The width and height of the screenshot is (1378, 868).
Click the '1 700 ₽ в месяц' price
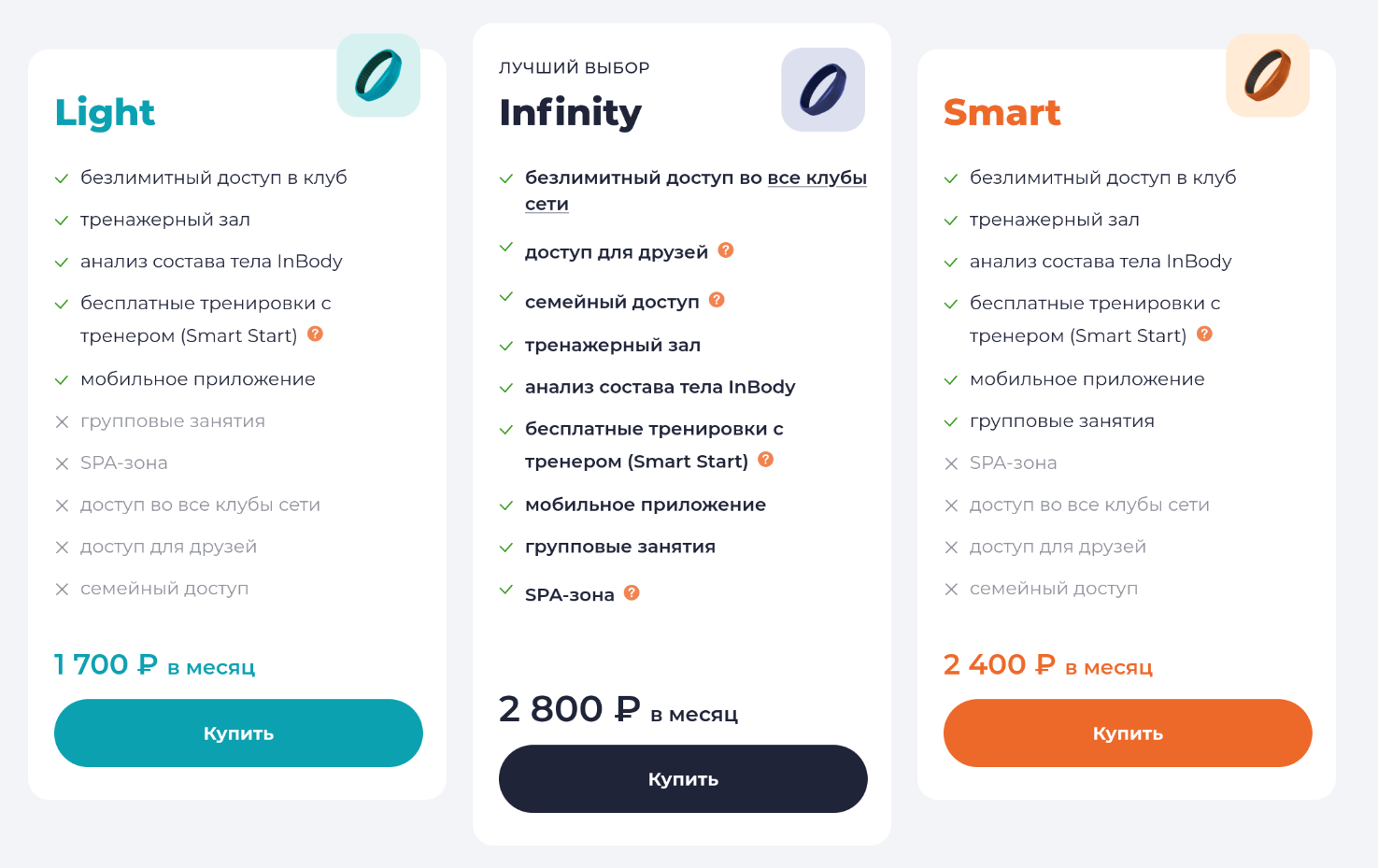coord(154,665)
